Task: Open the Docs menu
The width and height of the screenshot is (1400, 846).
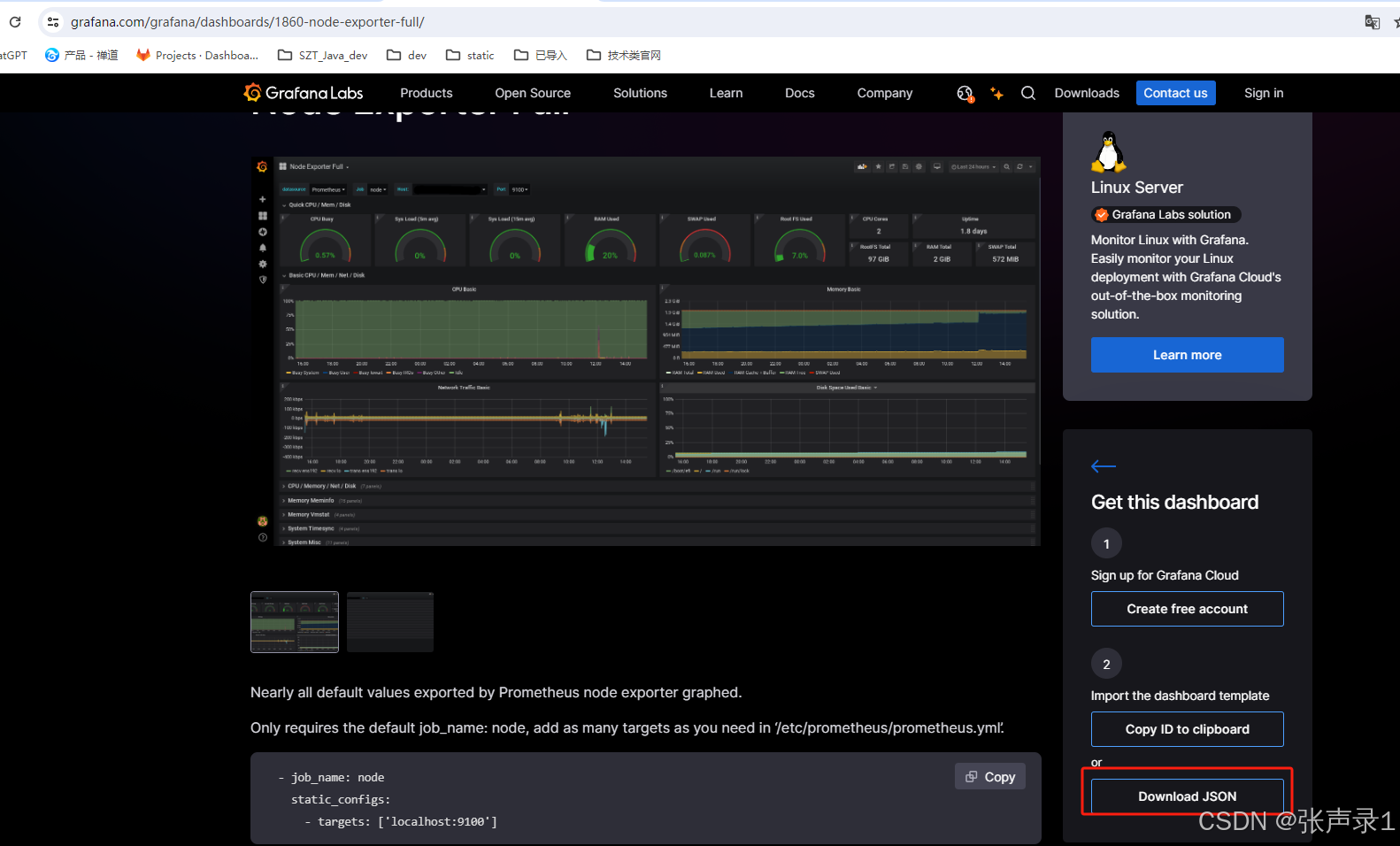Action: tap(799, 93)
